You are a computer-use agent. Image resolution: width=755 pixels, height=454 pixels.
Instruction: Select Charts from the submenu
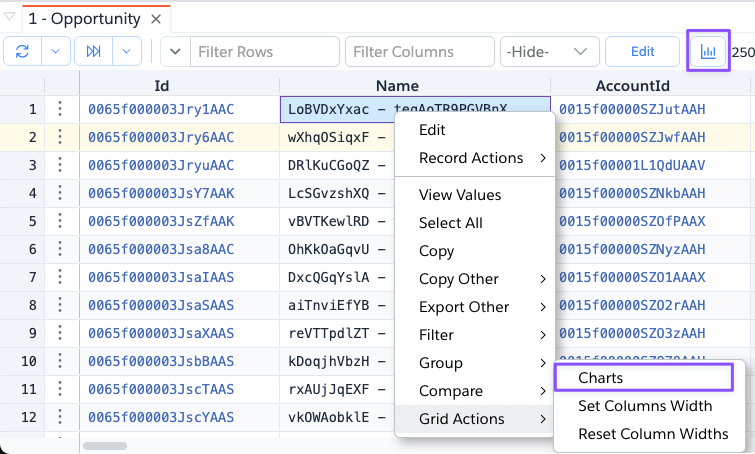600,378
